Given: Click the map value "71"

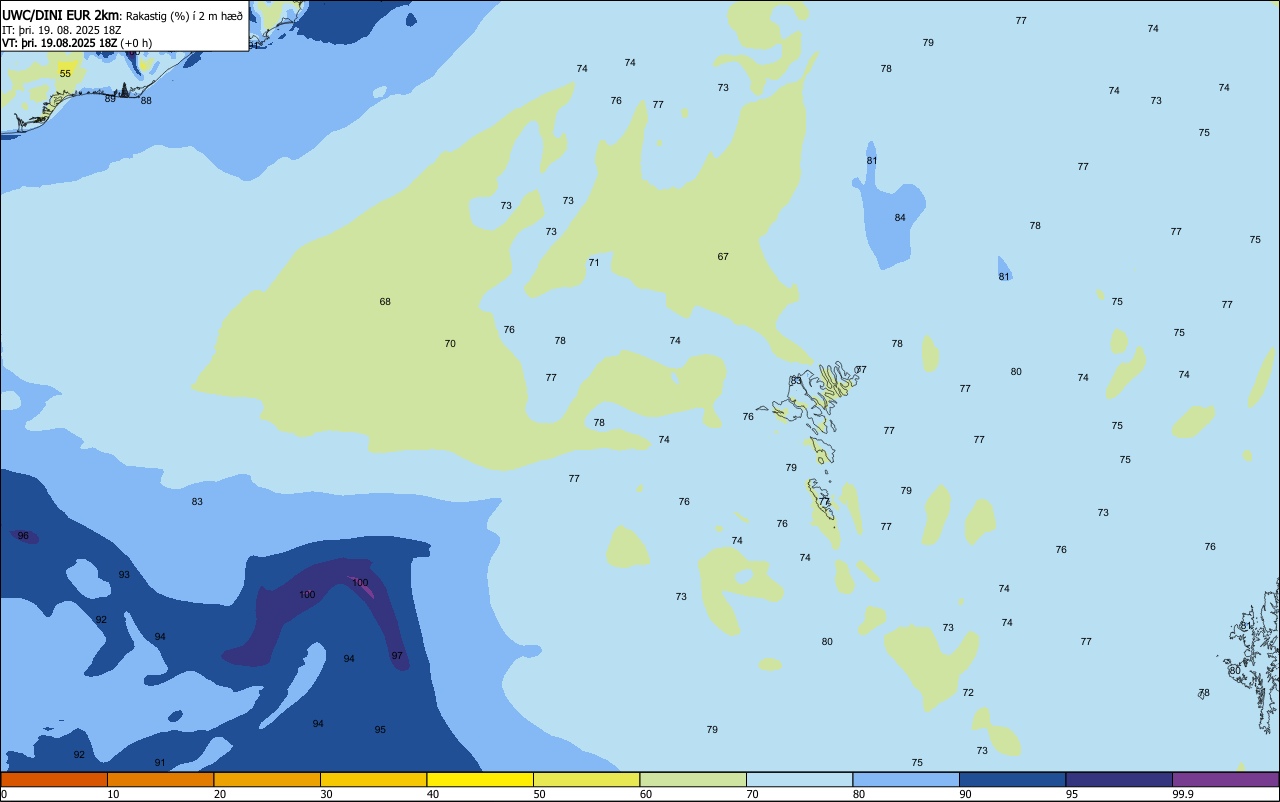Looking at the screenshot, I should pyautogui.click(x=594, y=263).
